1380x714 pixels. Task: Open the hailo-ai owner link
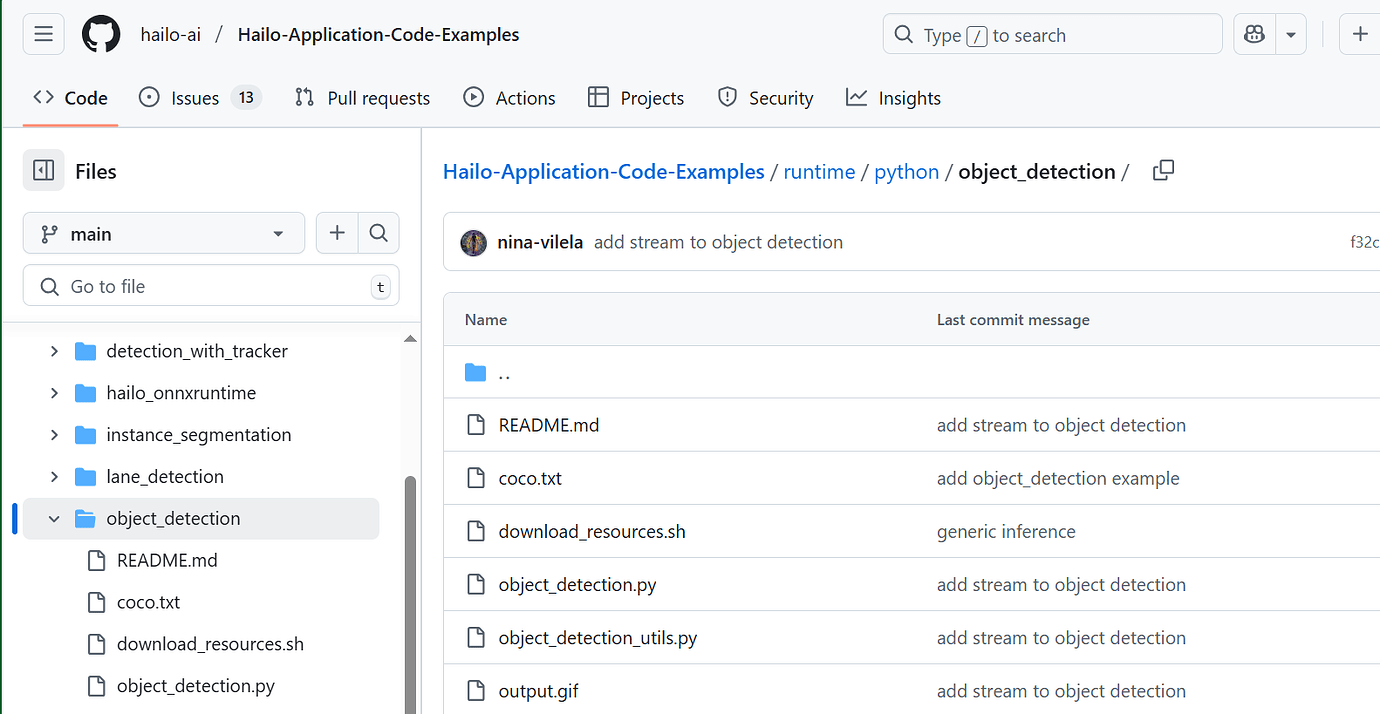pos(171,35)
